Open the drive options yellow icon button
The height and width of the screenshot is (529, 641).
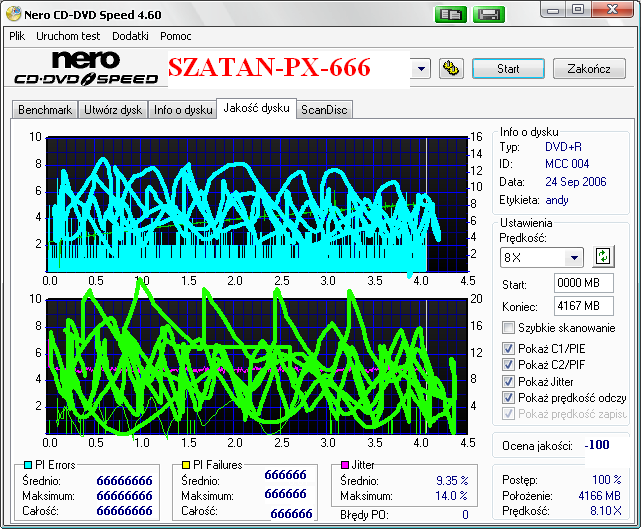[451, 68]
